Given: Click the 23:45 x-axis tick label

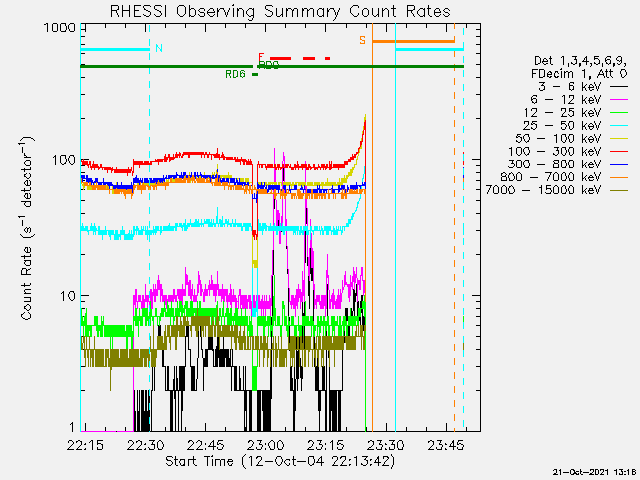Looking at the screenshot, I should point(446,445).
